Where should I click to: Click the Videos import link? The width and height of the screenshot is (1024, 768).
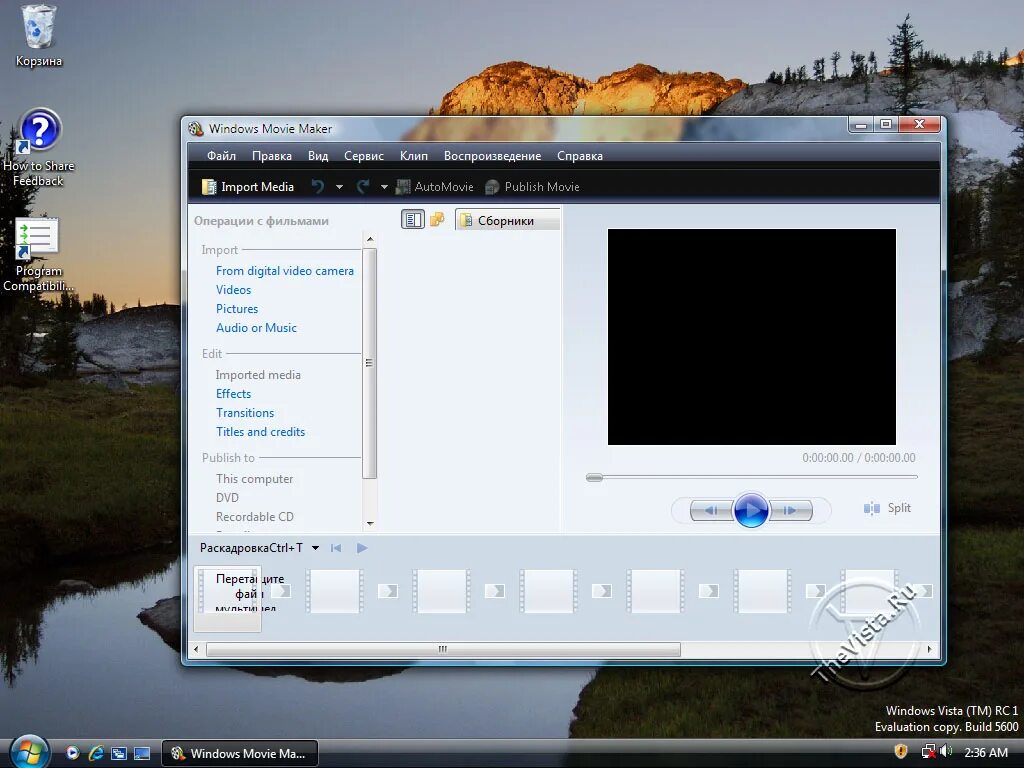point(233,289)
